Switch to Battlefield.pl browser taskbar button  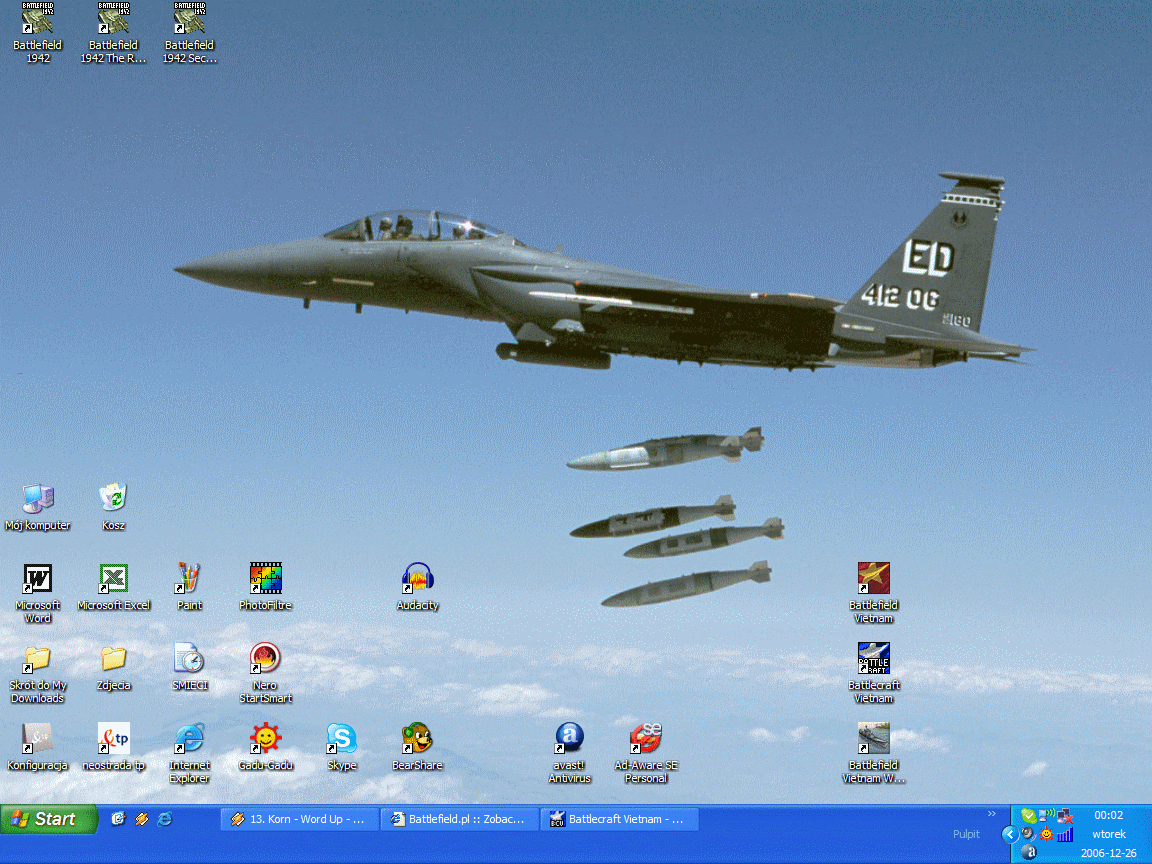tap(459, 819)
